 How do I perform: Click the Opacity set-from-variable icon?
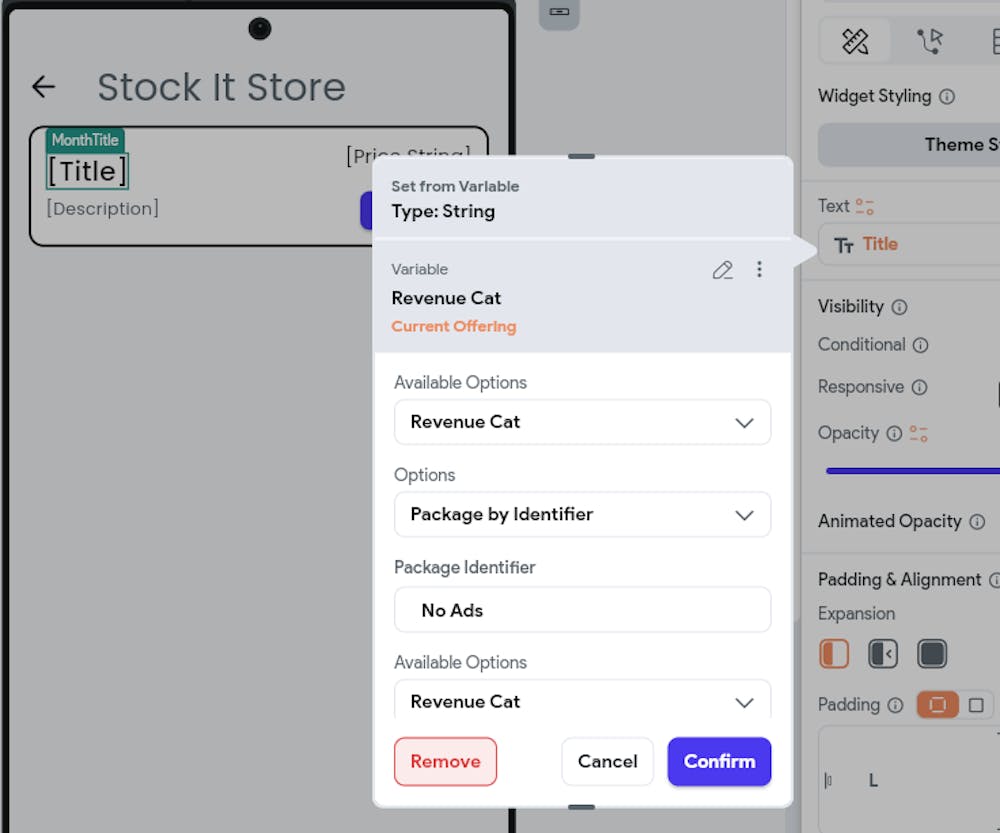(918, 434)
